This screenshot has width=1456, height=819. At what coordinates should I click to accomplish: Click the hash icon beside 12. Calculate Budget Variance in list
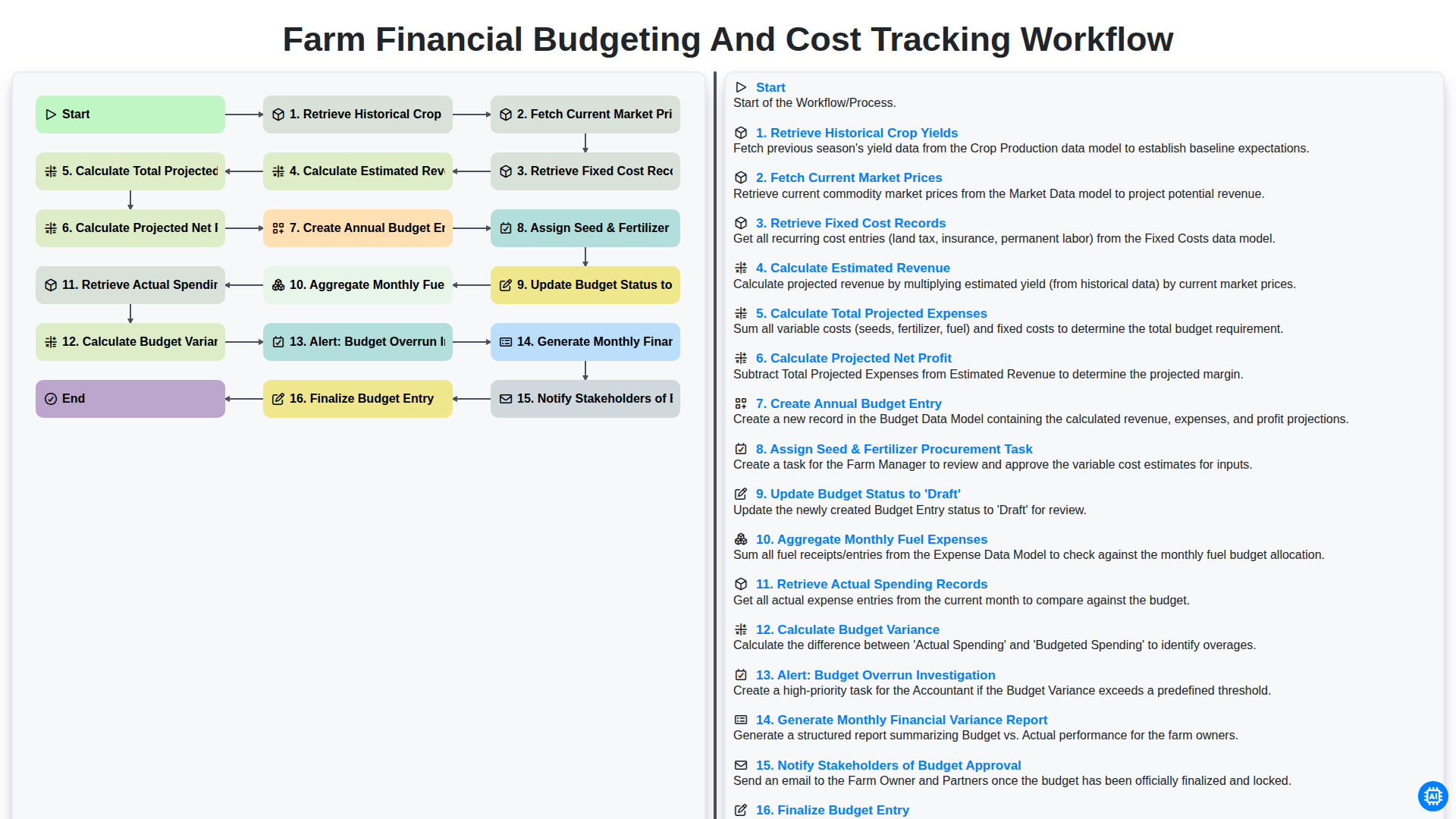[x=741, y=629]
